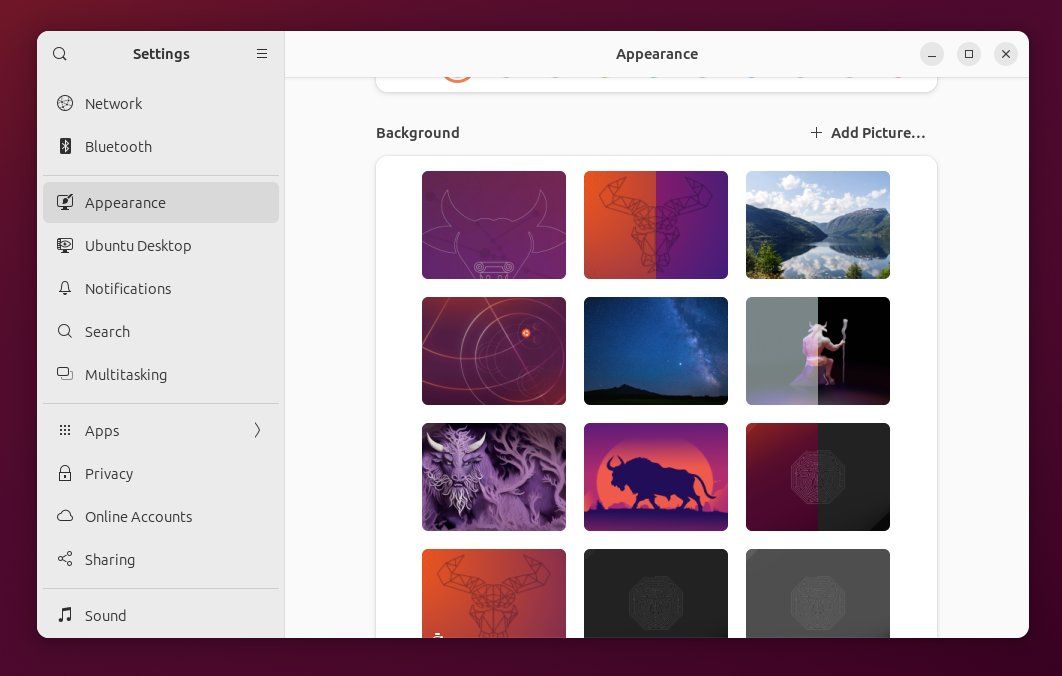Screen dimensions: 1062x676
Task: Open Bluetooth settings via its icon
Action: tap(65, 146)
